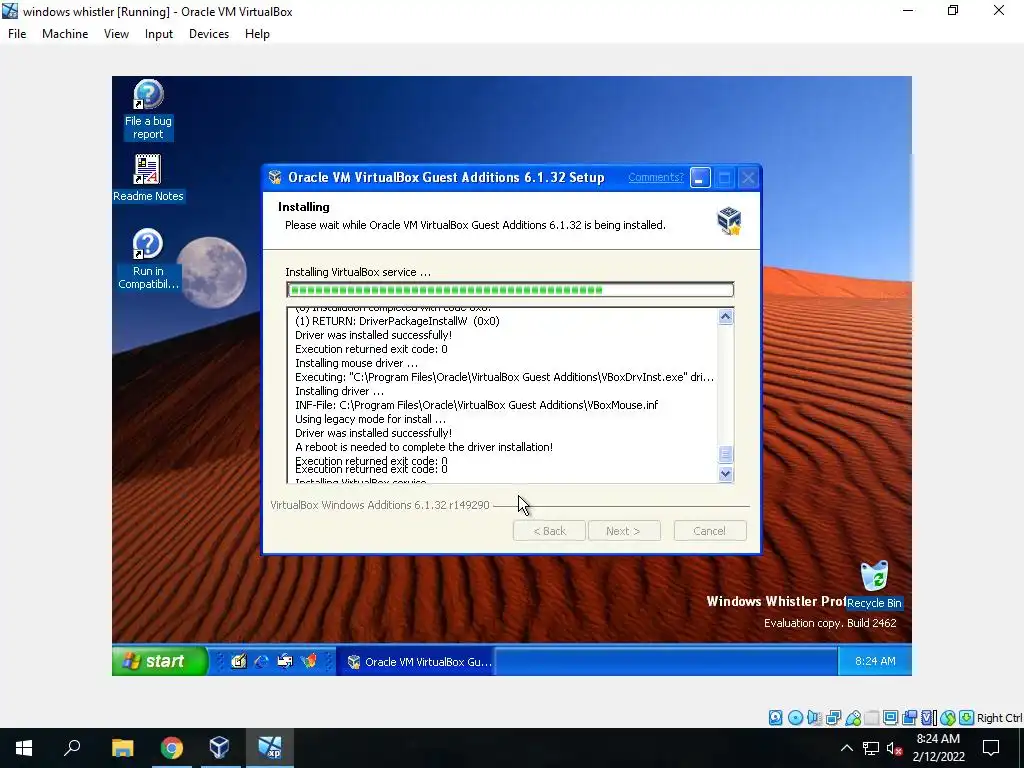The image size is (1024, 768).
Task: Click log line 'Using legacy mode for install ...'
Action: pyautogui.click(x=370, y=419)
